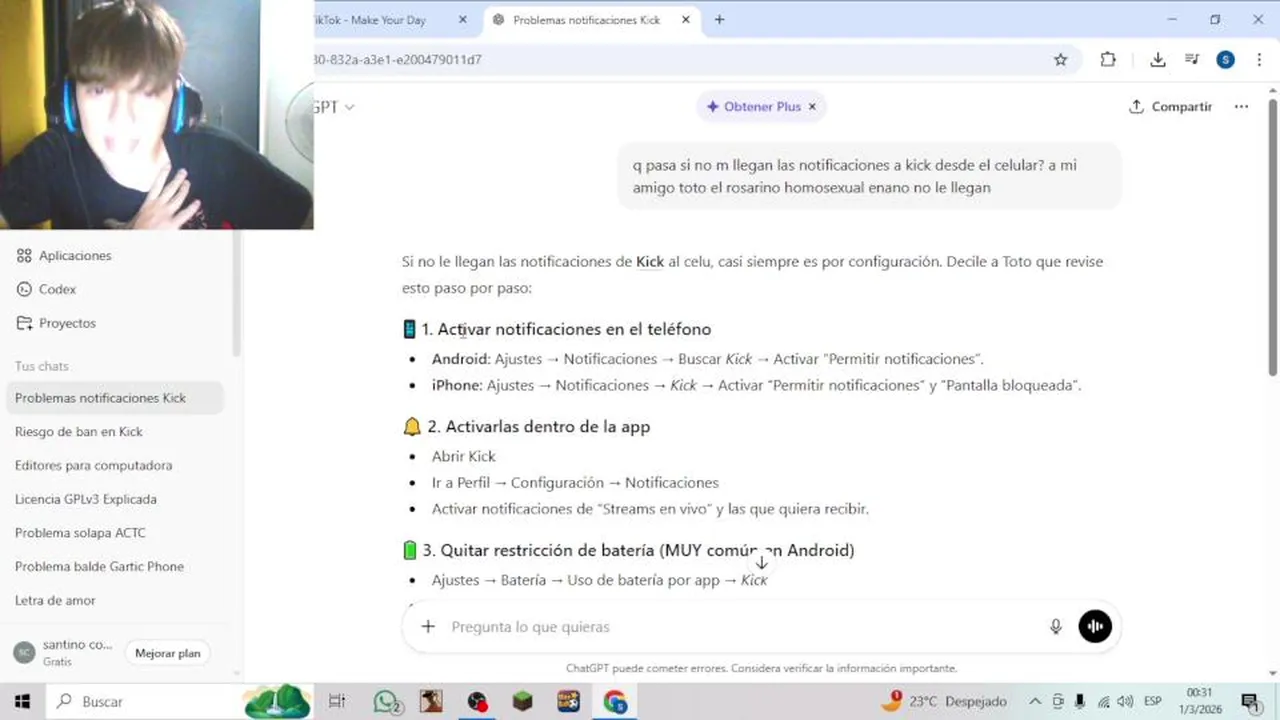Click the Aplicaciones grid icon
Screen dimensions: 1280x720
(x=24, y=256)
